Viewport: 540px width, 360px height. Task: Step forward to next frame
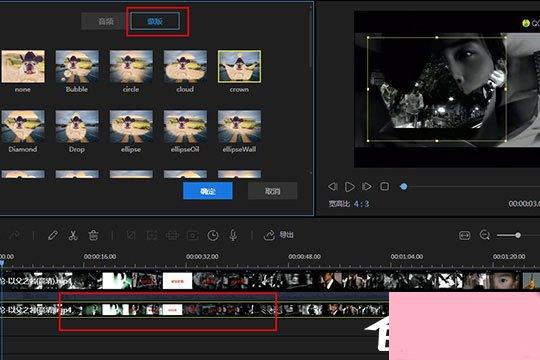(366, 186)
